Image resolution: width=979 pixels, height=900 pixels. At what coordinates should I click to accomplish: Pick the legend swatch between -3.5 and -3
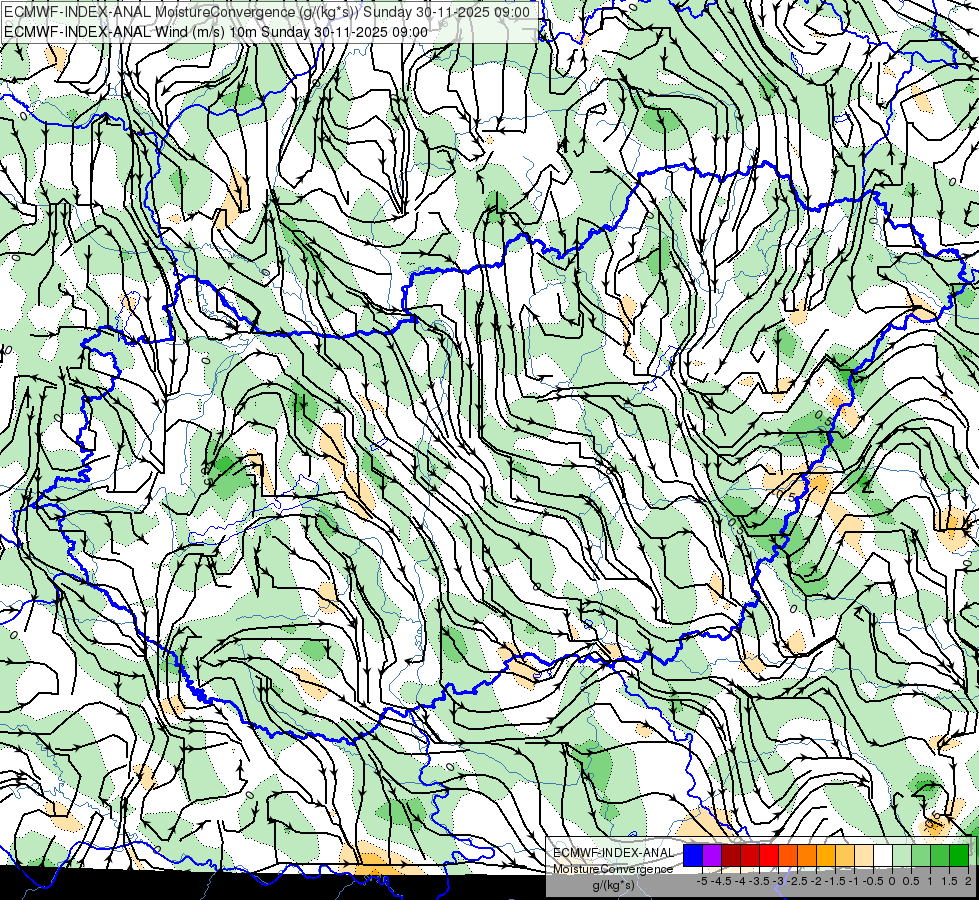[769, 856]
